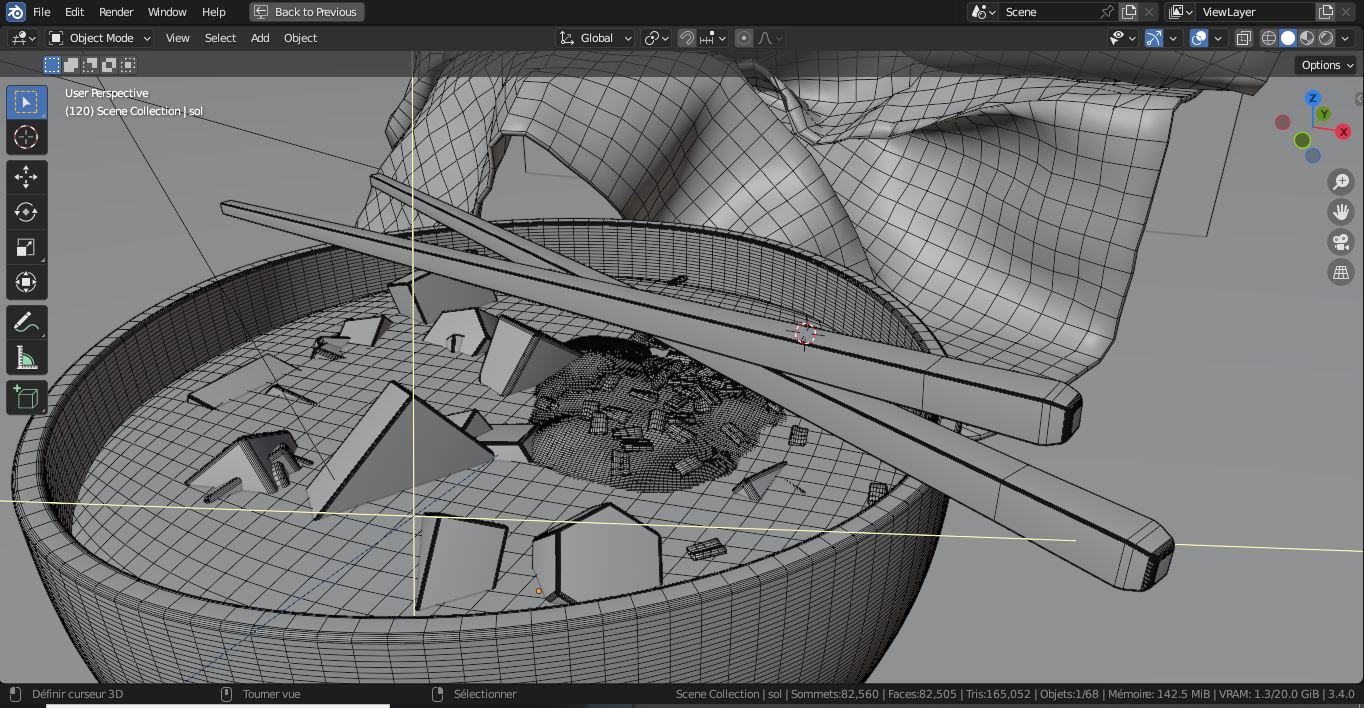Activate the Rotate tool

click(26, 212)
